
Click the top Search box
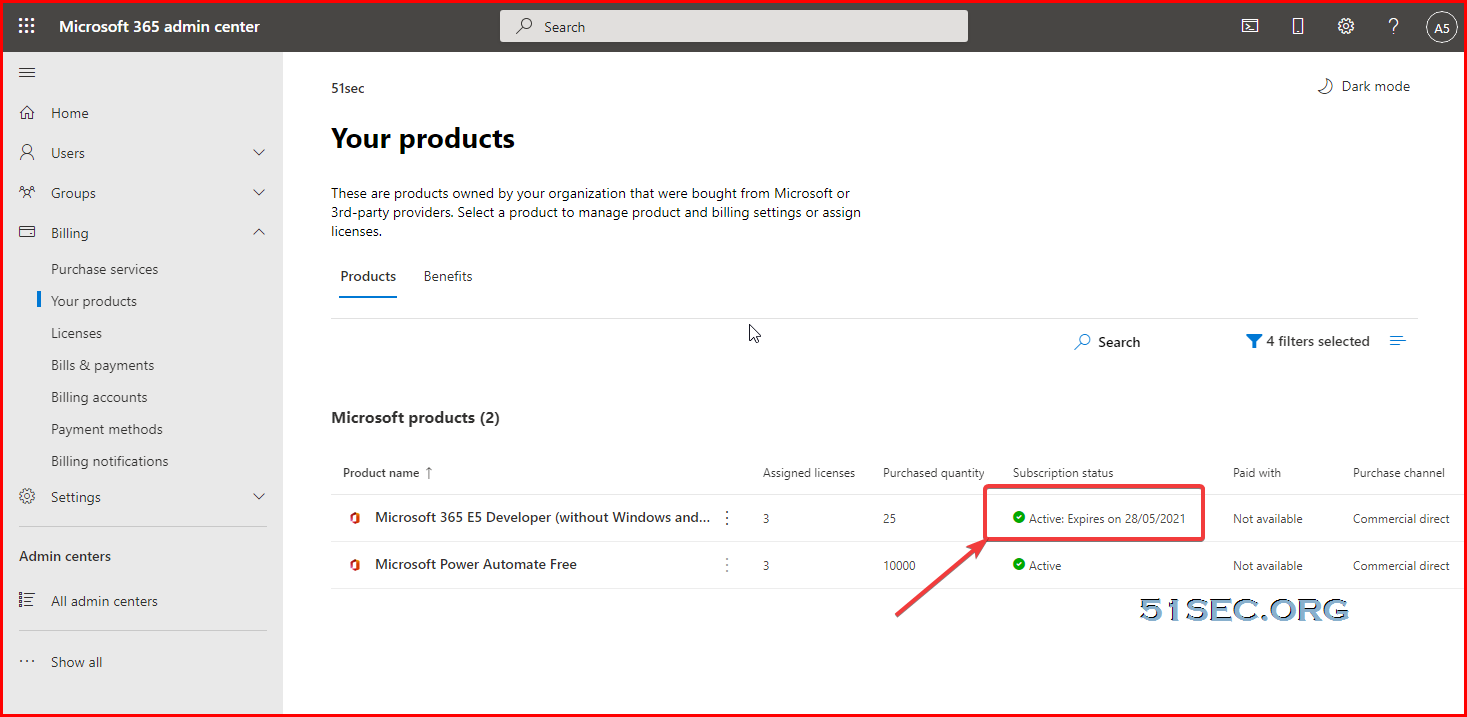734,27
